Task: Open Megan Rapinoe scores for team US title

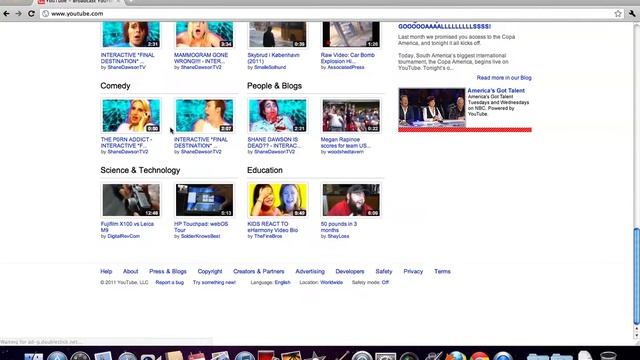Action: 345,142
